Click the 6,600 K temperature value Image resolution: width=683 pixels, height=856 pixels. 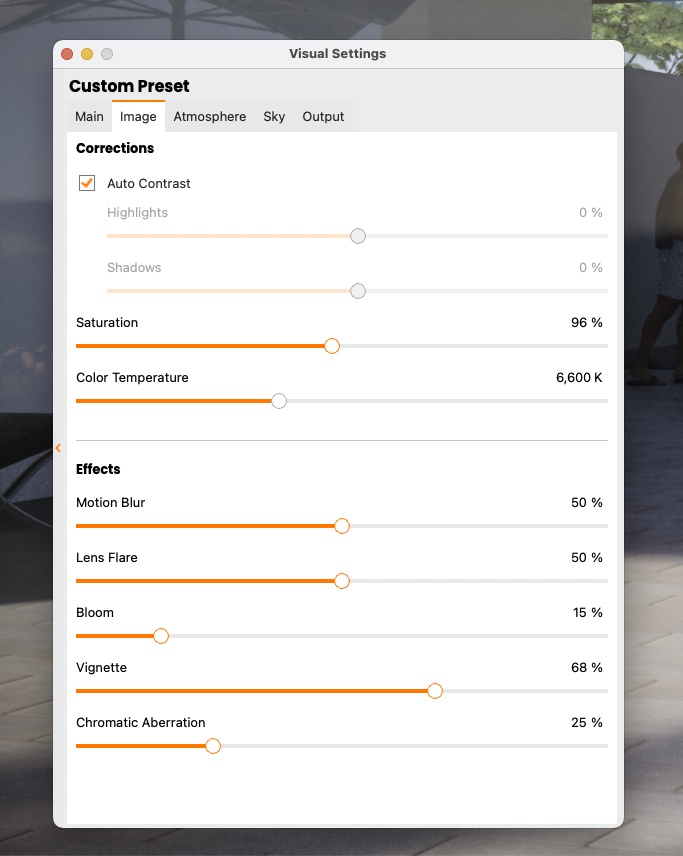579,378
